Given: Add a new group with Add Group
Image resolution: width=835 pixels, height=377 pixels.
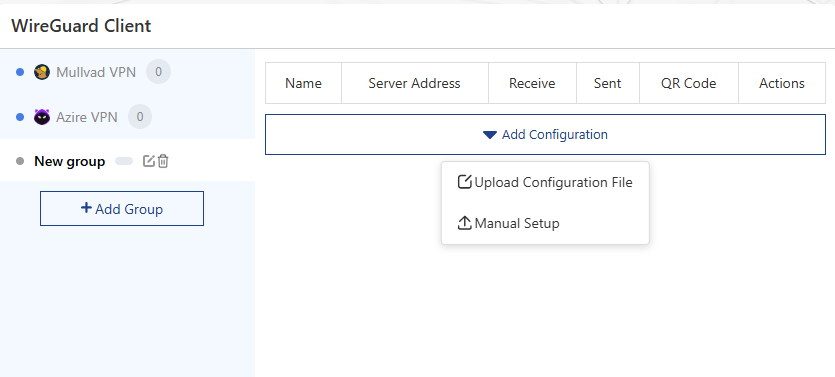Looking at the screenshot, I should [x=122, y=209].
